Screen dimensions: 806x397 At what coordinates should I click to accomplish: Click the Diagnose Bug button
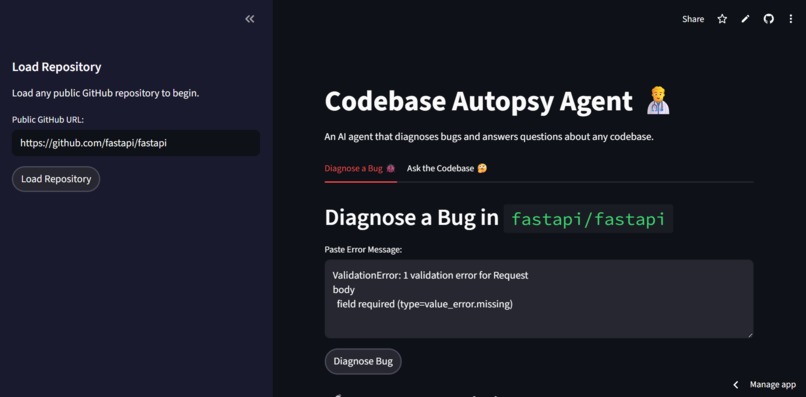[363, 361]
